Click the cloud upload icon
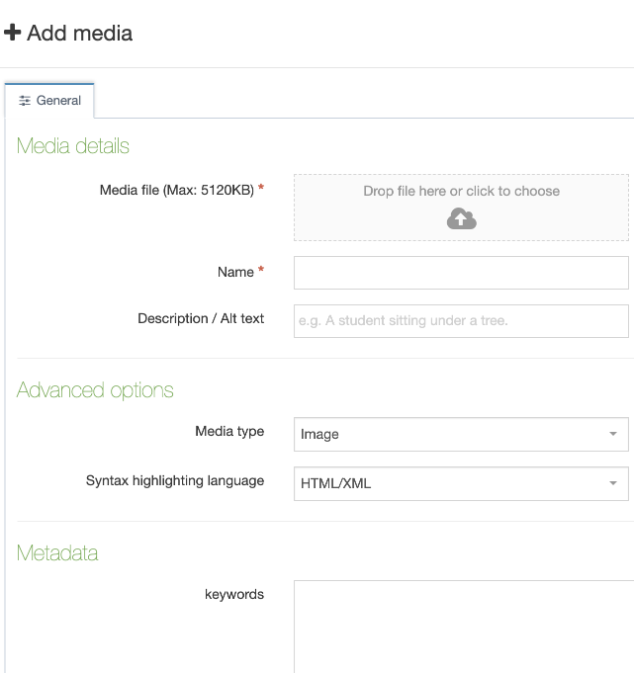The image size is (634, 673). pyautogui.click(x=461, y=218)
